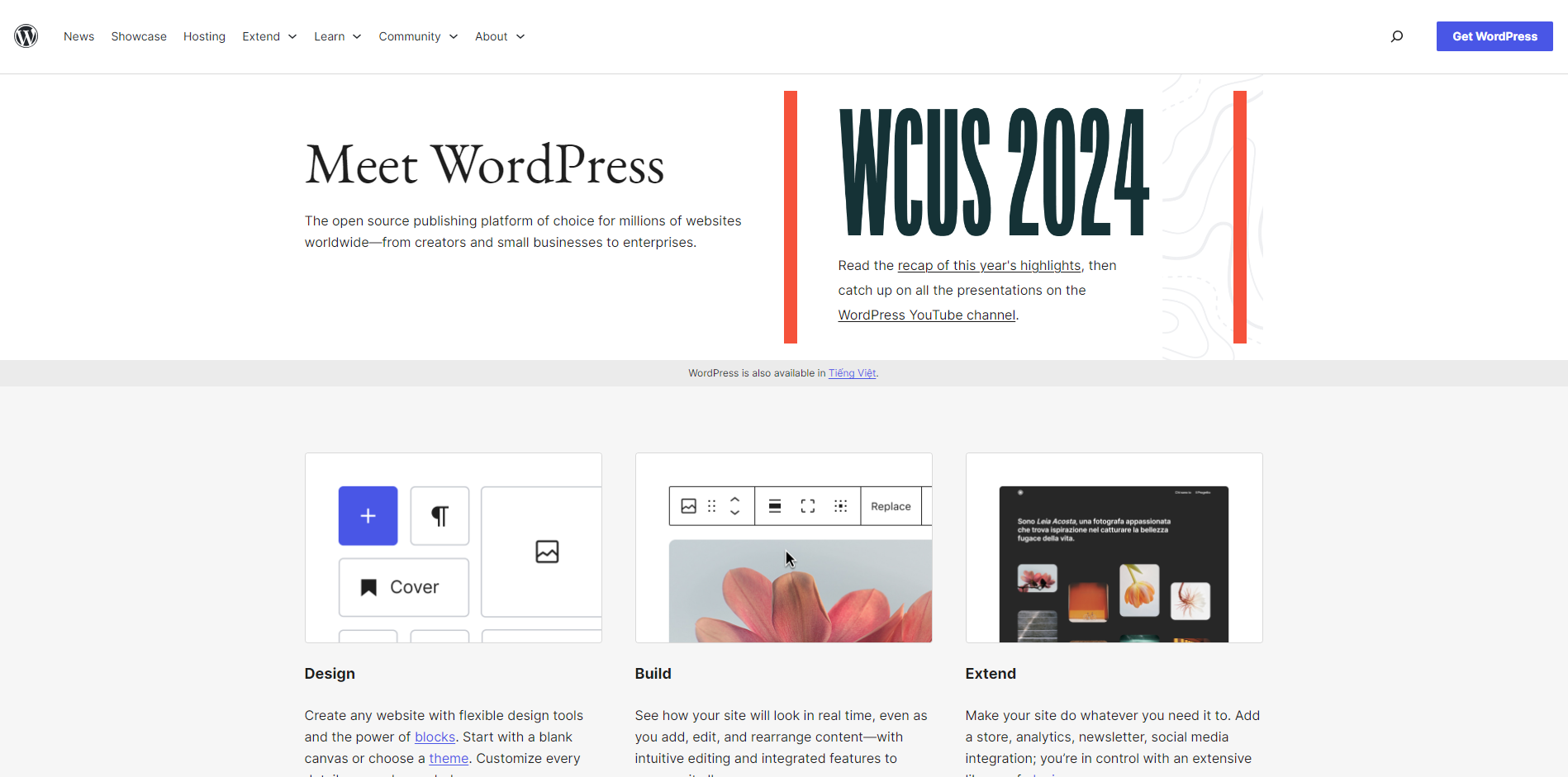
Task: Click the WCUS 2024 banner heading
Action: coord(994,172)
